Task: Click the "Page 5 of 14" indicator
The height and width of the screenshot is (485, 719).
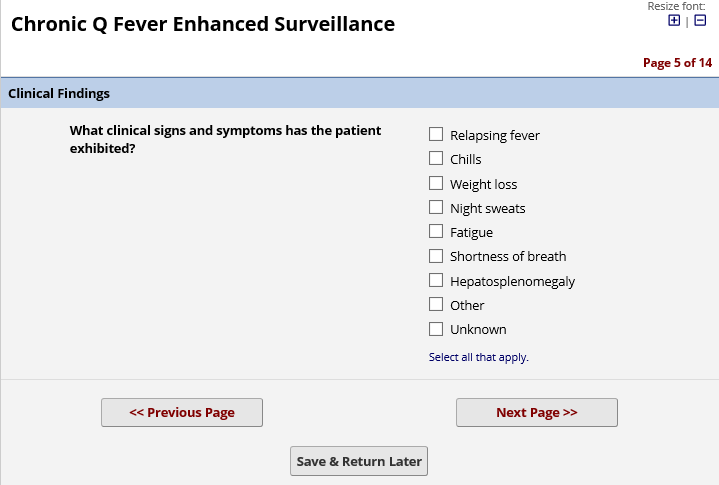Action: pyautogui.click(x=677, y=63)
